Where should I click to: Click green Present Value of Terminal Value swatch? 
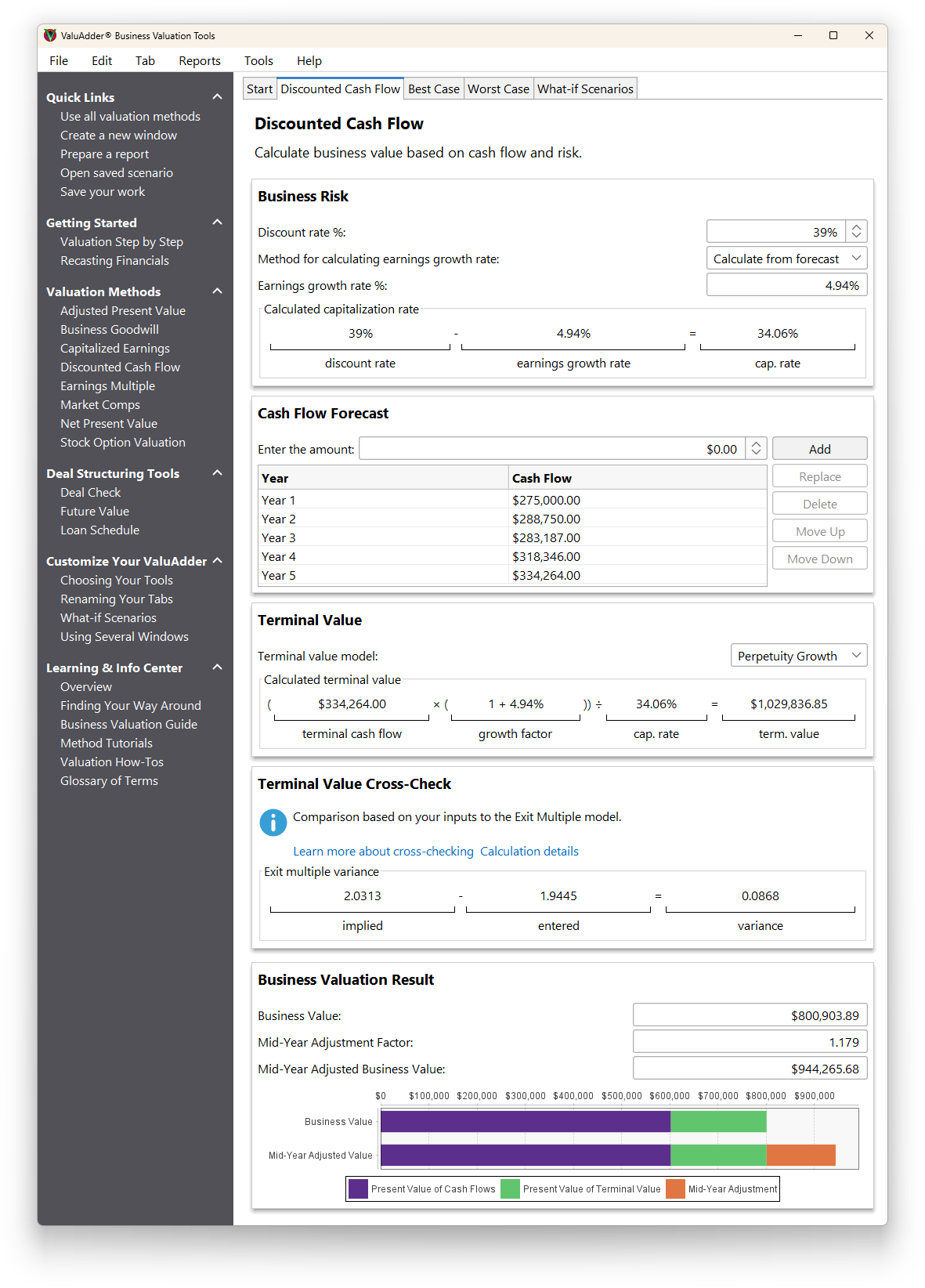510,1189
